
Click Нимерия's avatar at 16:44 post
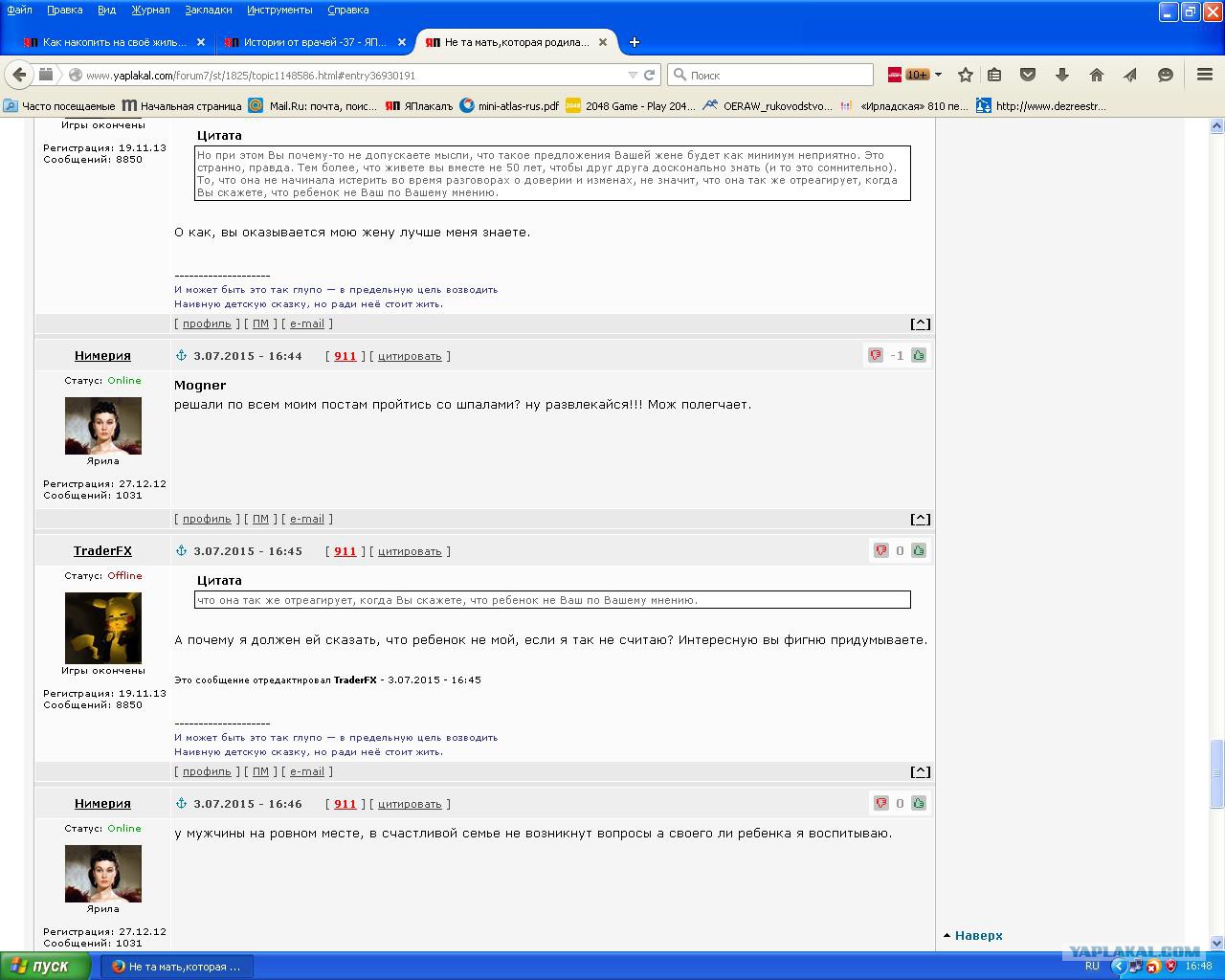pos(102,425)
